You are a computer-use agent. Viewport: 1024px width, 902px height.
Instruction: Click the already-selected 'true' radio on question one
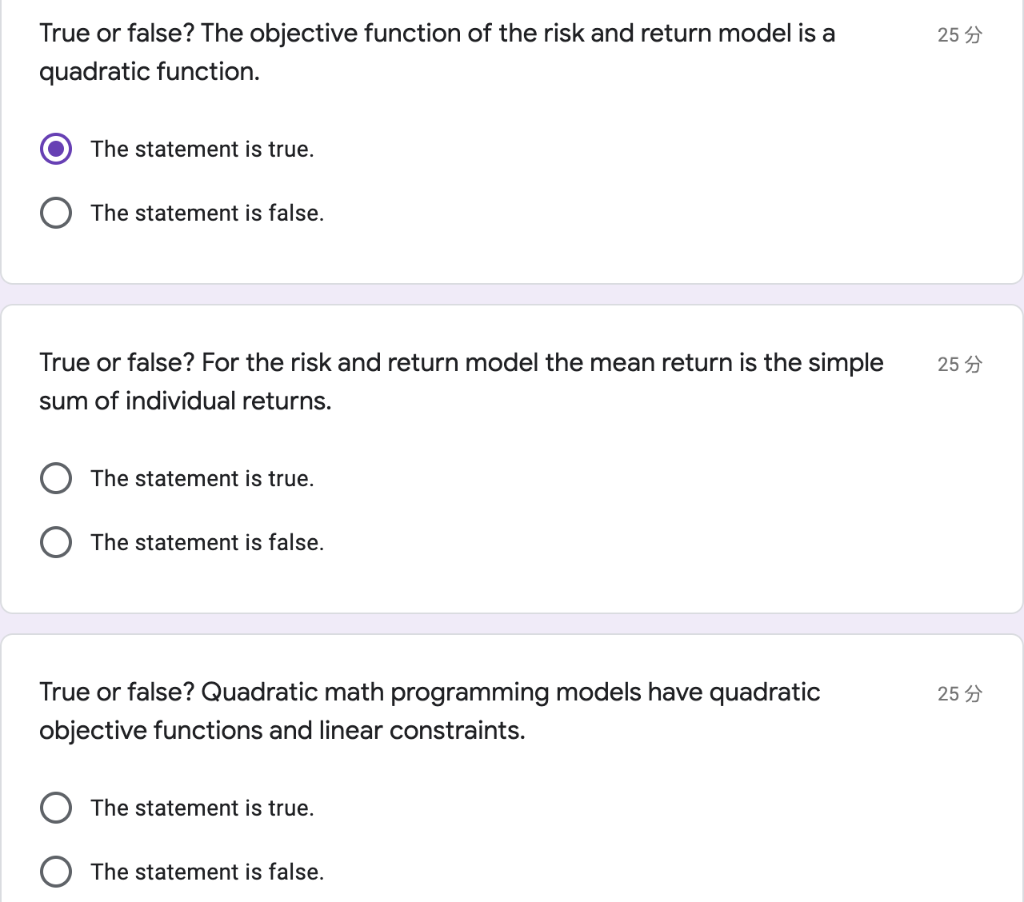coord(56,148)
